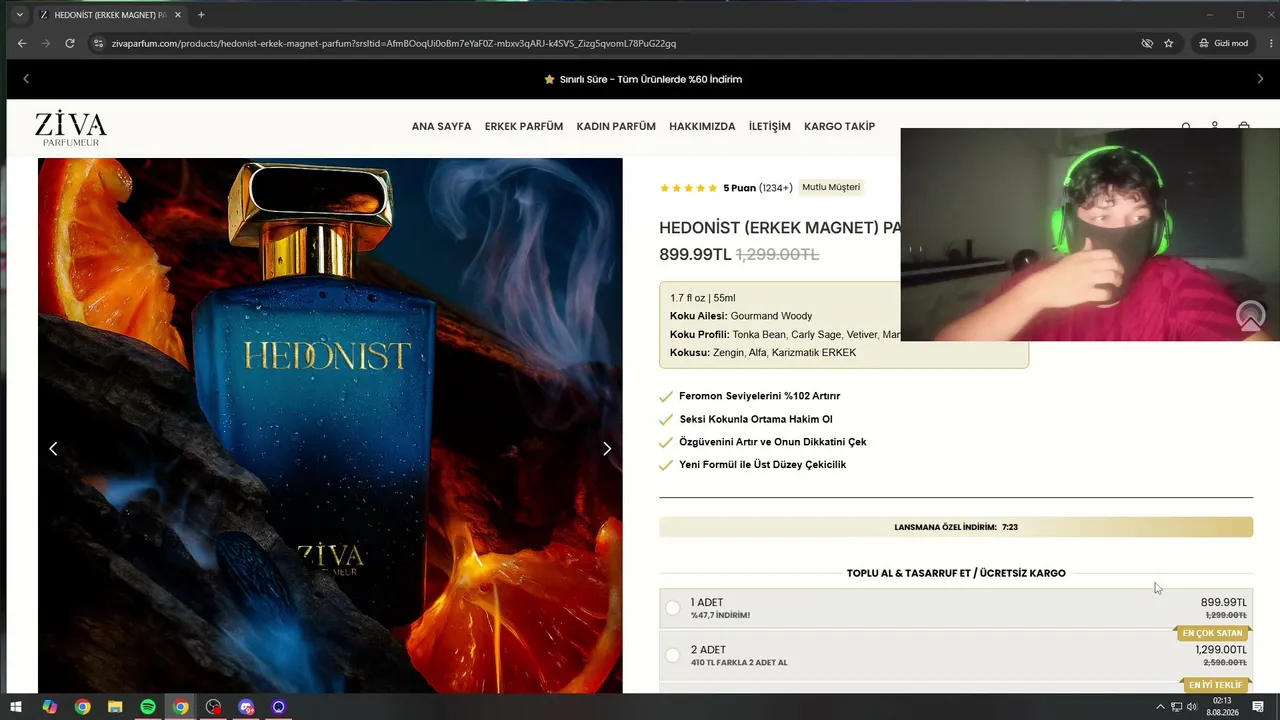Open Discord from the taskbar
This screenshot has width=1280, height=720.
[246, 707]
